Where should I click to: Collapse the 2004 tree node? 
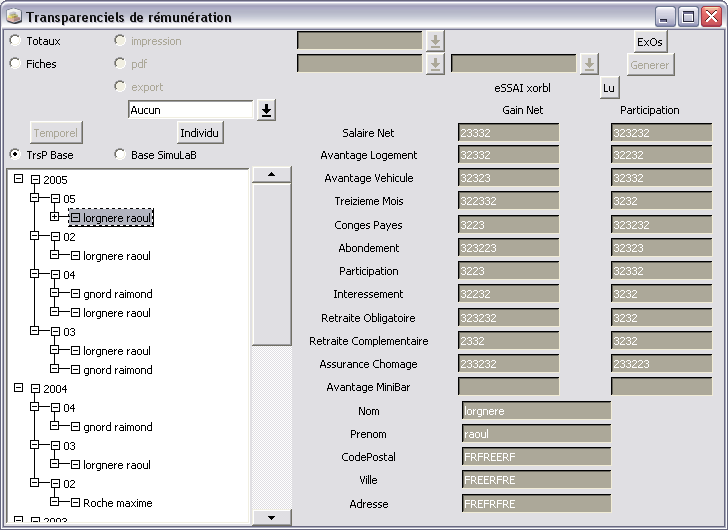18,388
